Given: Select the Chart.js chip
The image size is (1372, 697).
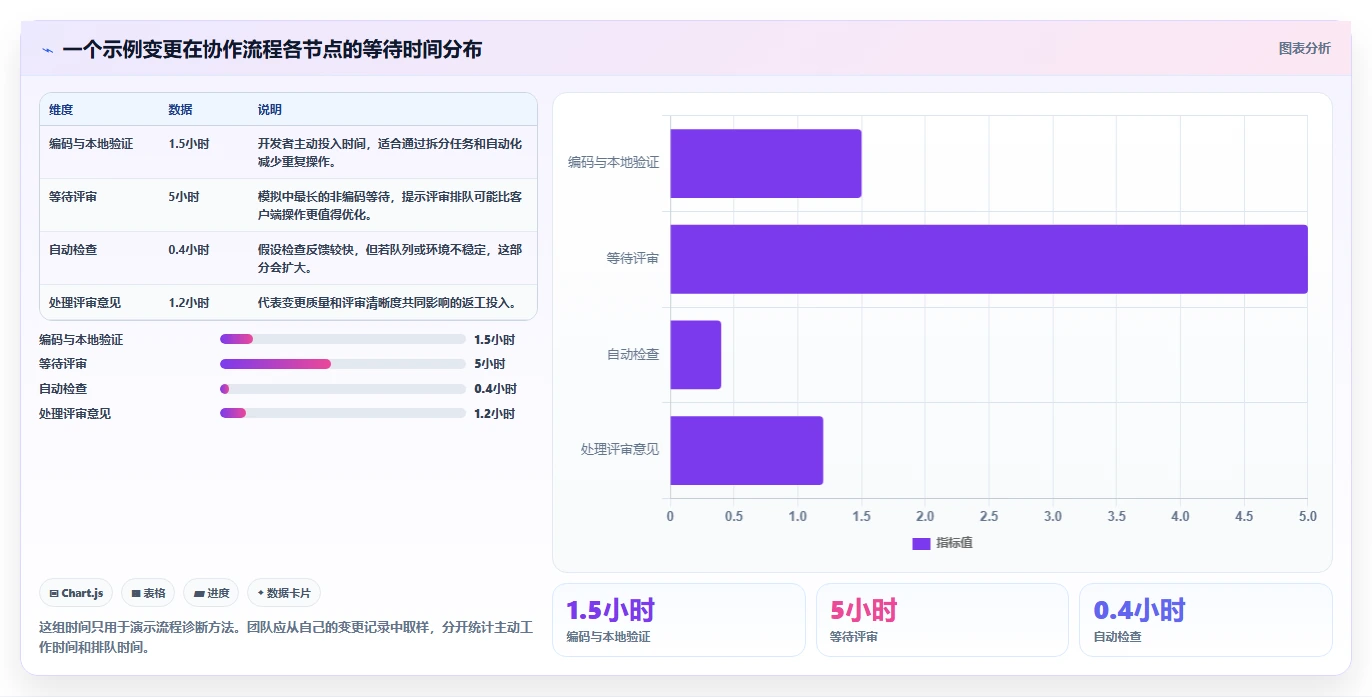Looking at the screenshot, I should pos(77,593).
